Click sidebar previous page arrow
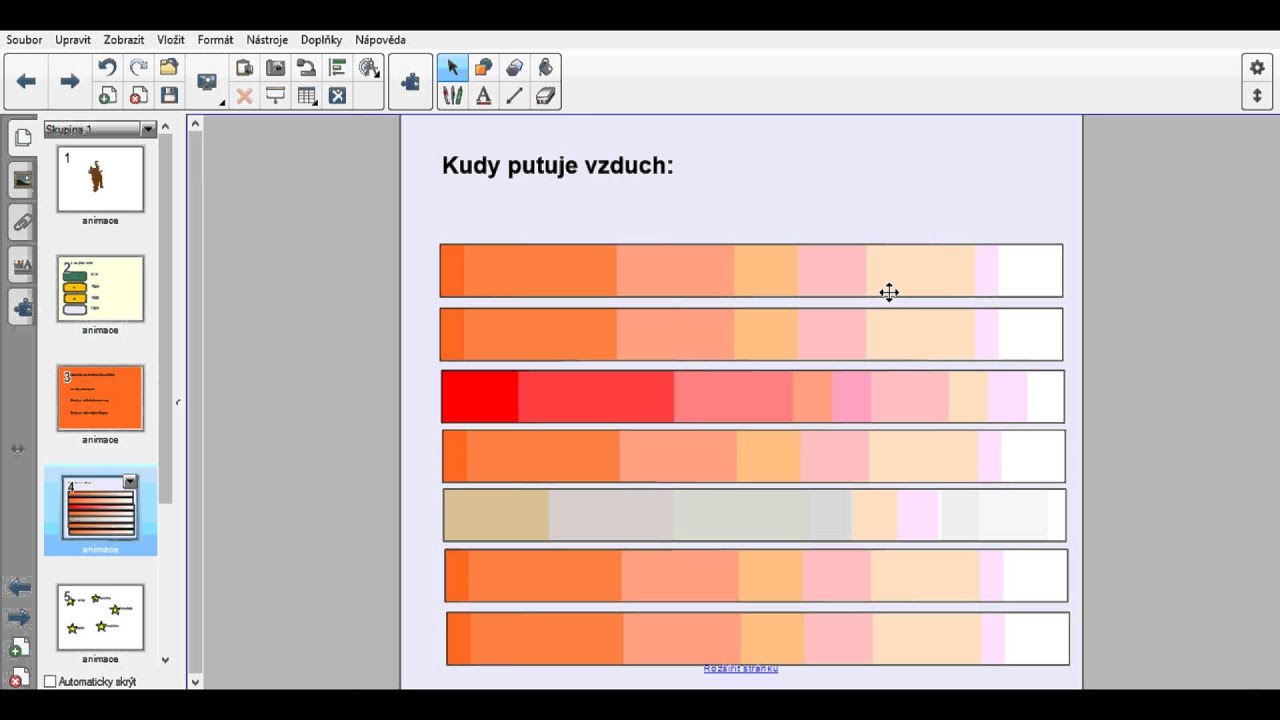Screen dimensions: 1280x720 pyautogui.click(x=18, y=588)
